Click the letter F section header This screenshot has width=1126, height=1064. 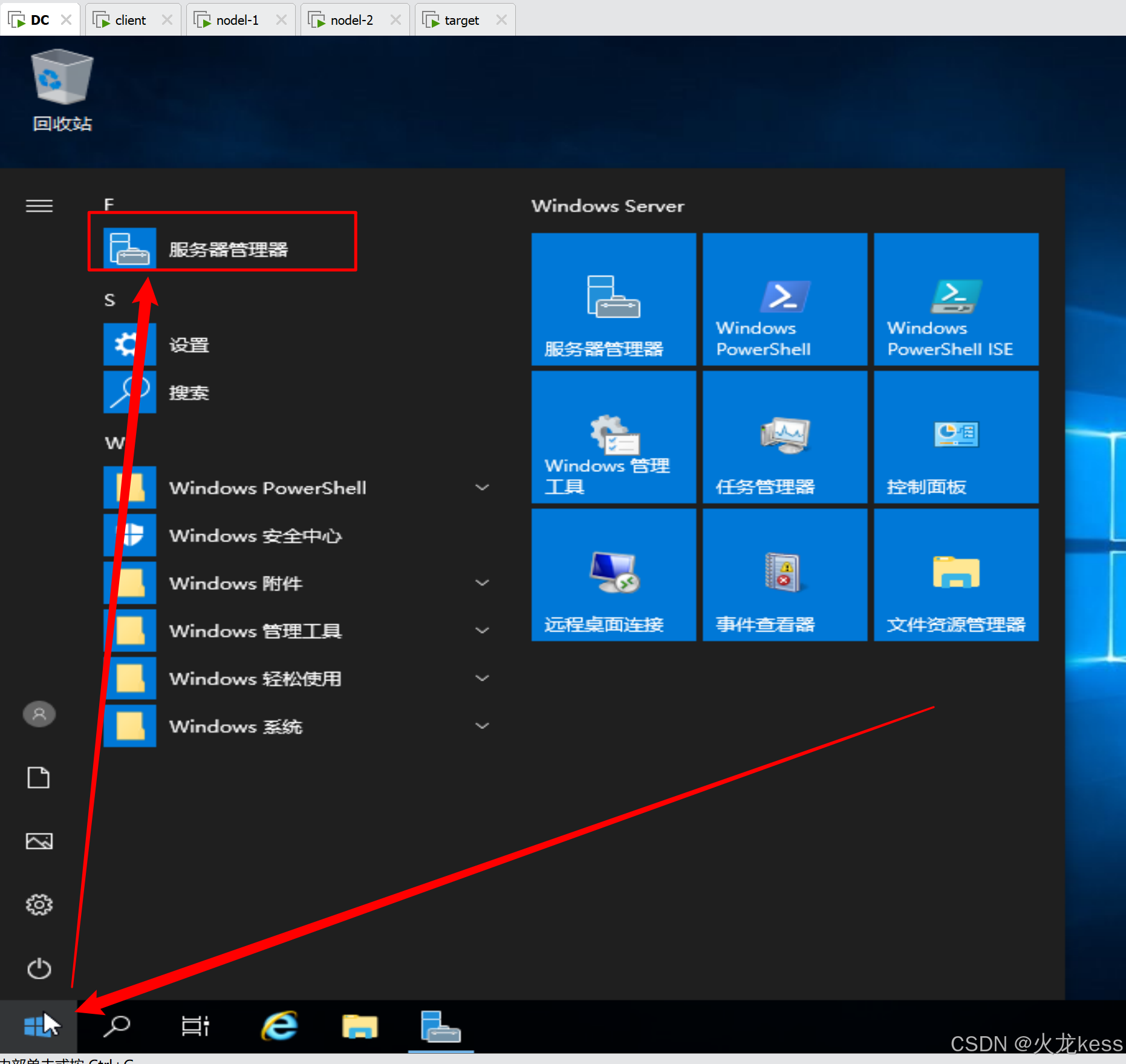coord(109,204)
